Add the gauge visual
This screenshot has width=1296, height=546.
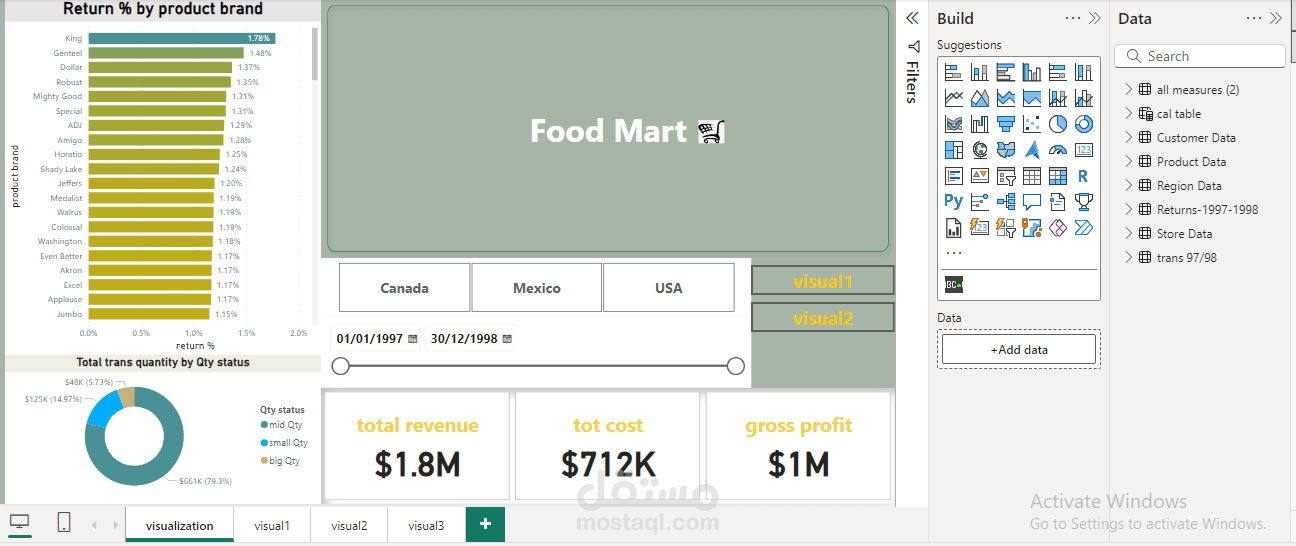tap(1058, 150)
